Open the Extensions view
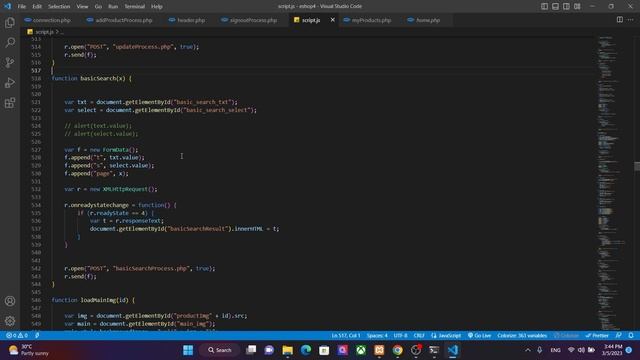 click(10, 102)
